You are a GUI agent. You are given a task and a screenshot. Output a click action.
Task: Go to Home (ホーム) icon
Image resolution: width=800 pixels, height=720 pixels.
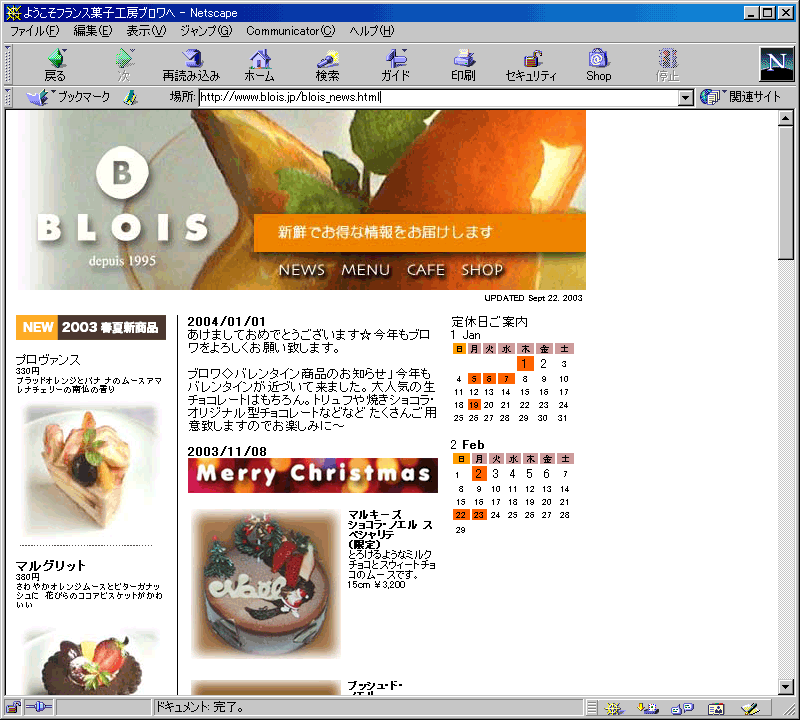coord(260,65)
